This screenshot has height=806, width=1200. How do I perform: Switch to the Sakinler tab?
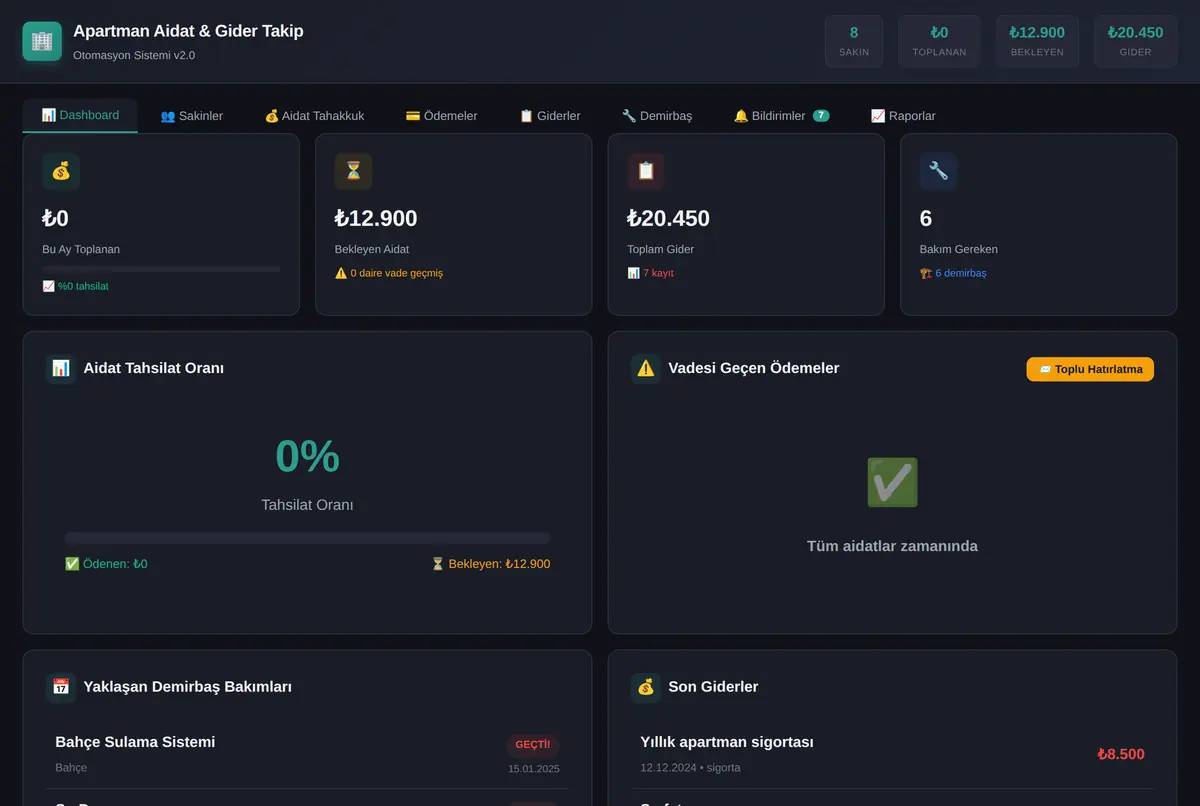[192, 116]
